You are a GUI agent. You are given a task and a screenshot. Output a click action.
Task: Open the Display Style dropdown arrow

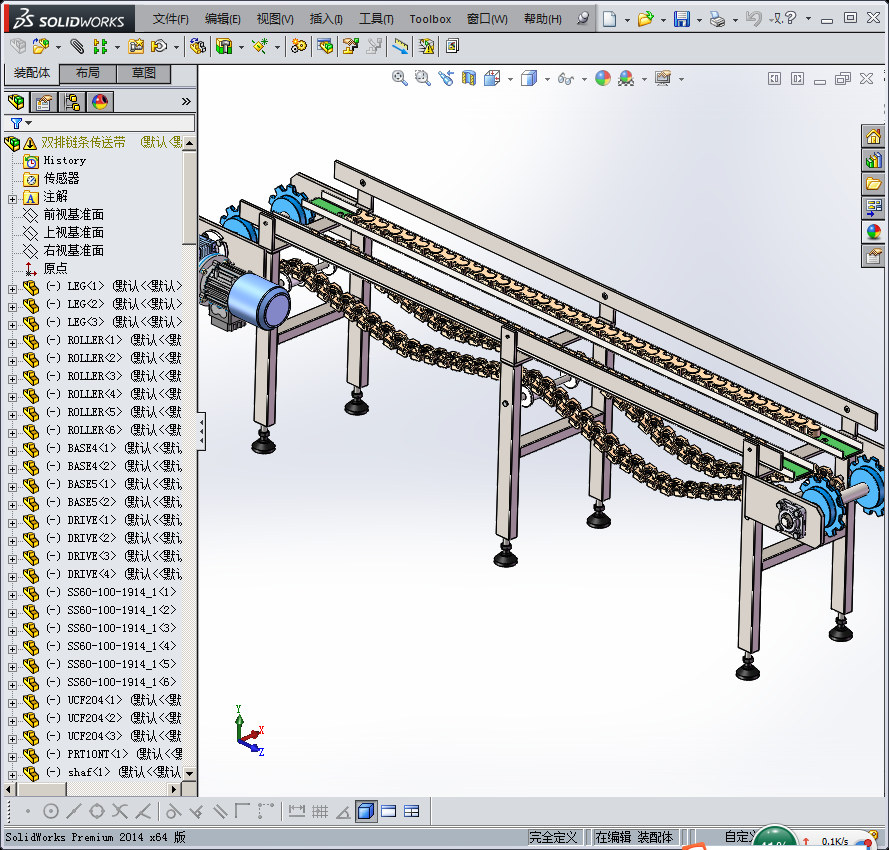pyautogui.click(x=547, y=78)
